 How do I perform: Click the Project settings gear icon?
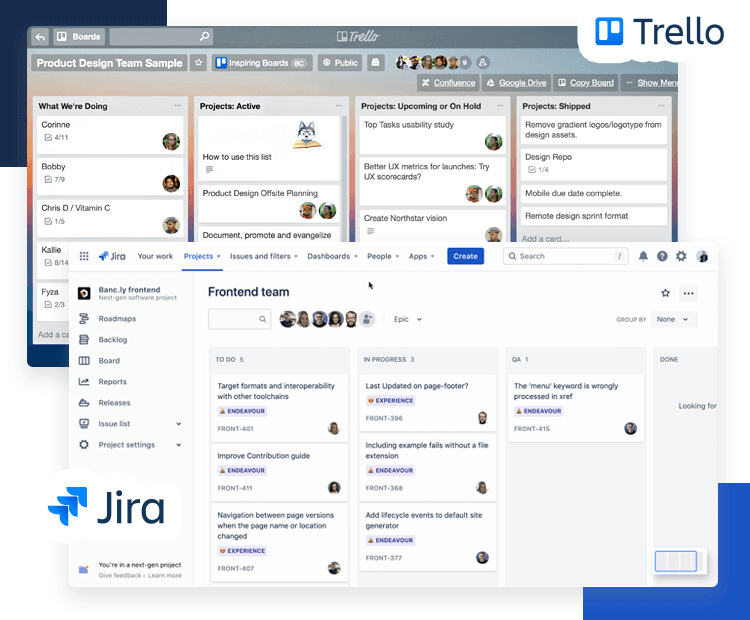84,445
